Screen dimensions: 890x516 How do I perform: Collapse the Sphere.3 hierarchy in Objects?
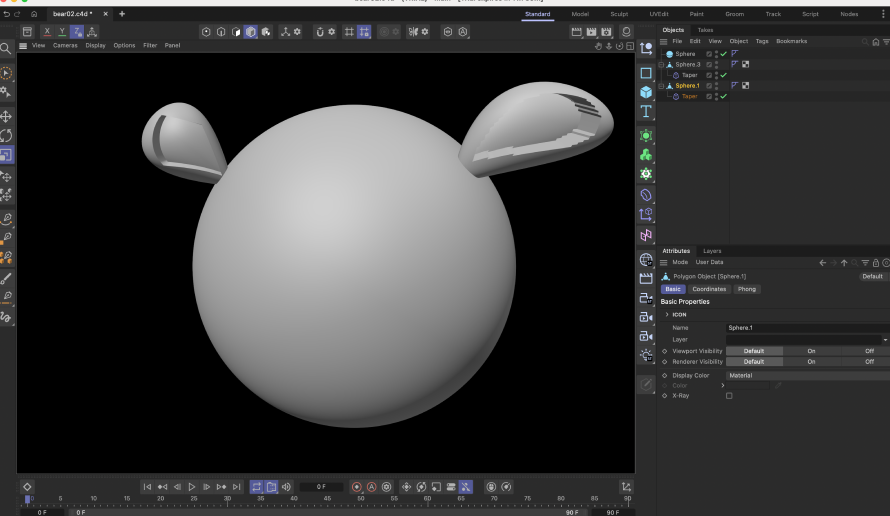click(662, 65)
